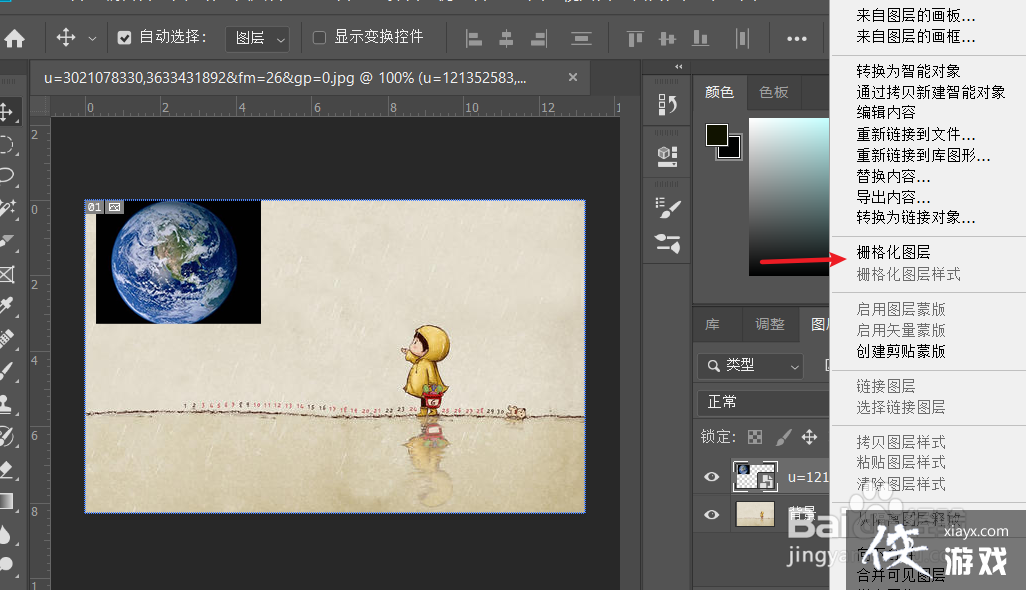Align left edges icon
1026x590 pixels.
coord(474,39)
